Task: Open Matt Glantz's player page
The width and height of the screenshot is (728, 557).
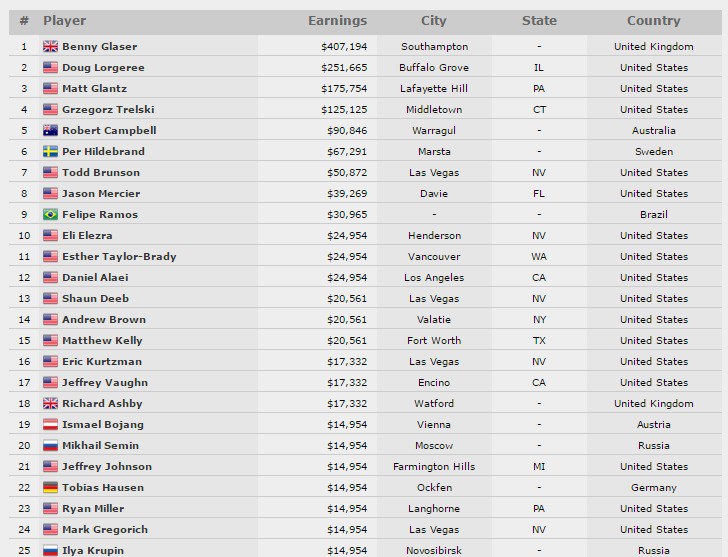Action: coord(95,89)
